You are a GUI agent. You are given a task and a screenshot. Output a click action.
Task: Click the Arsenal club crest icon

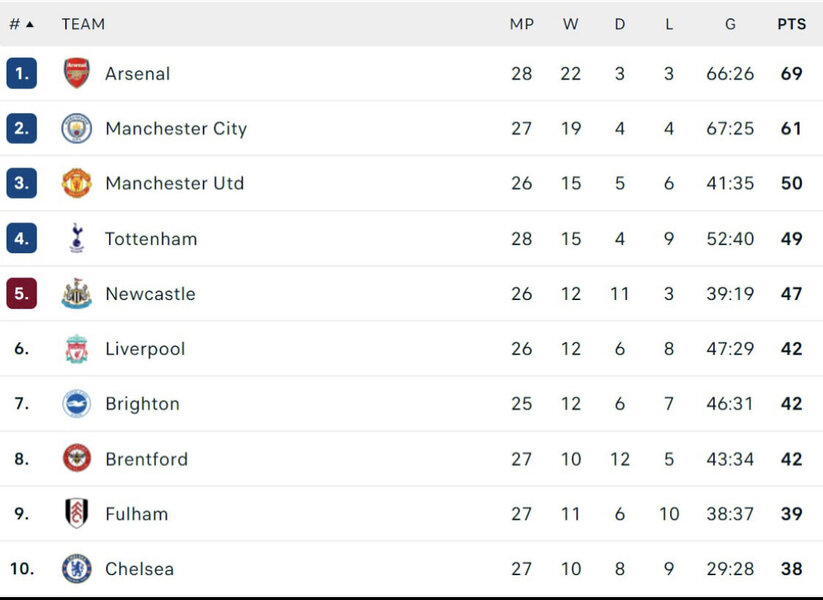[77, 74]
